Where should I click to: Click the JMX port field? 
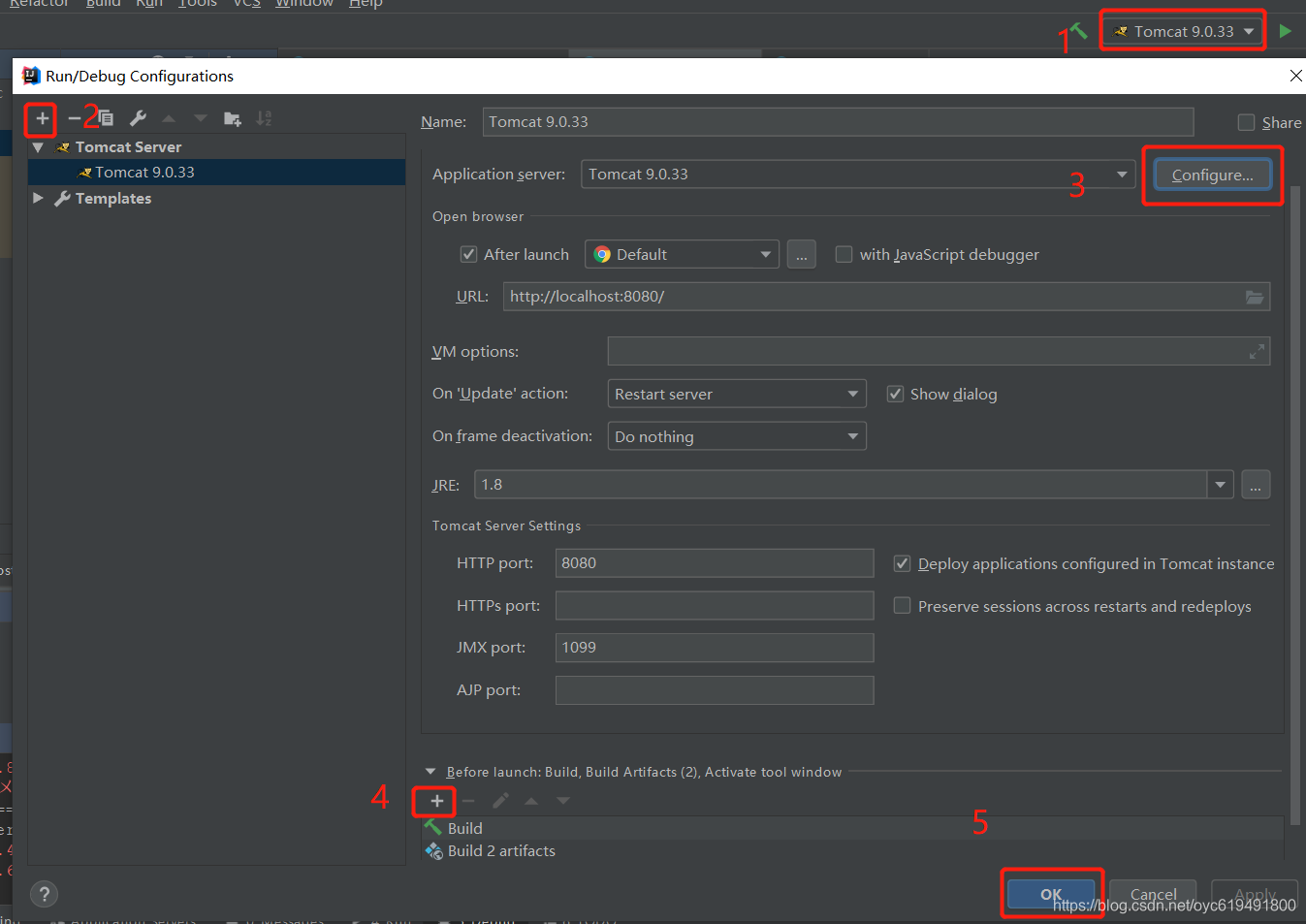point(715,648)
